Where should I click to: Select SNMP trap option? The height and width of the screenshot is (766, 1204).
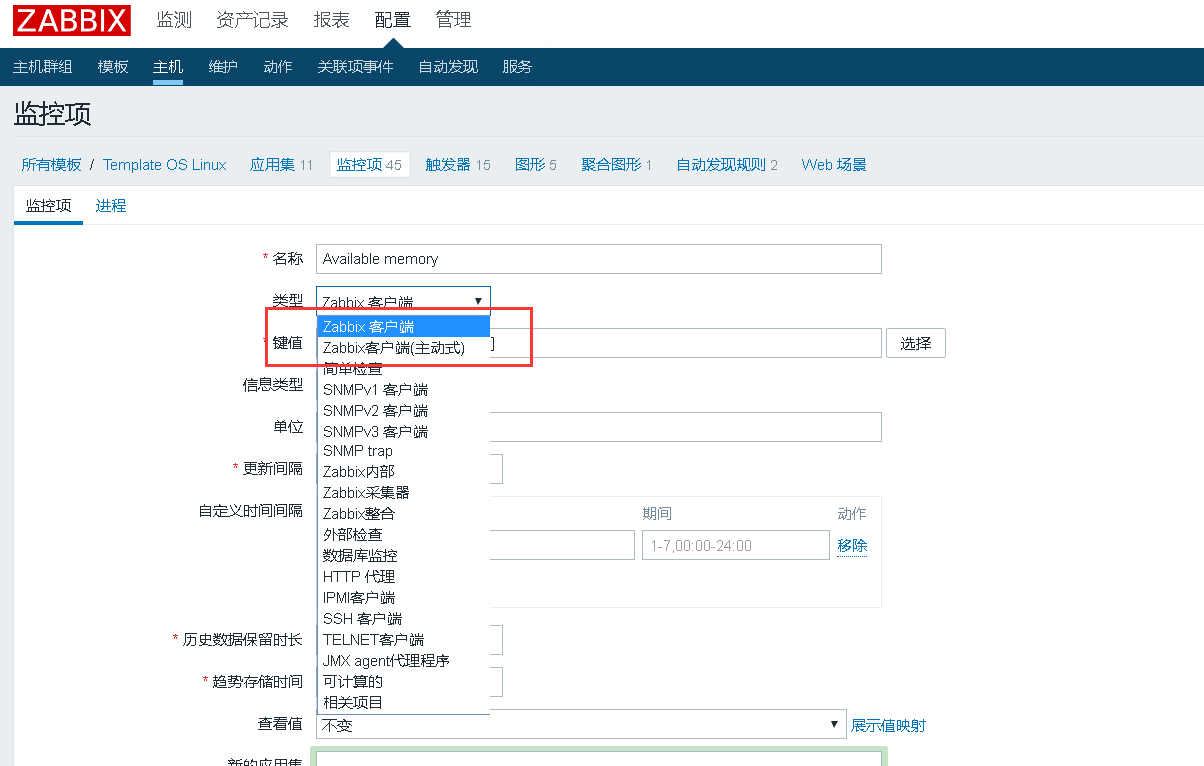click(x=403, y=451)
